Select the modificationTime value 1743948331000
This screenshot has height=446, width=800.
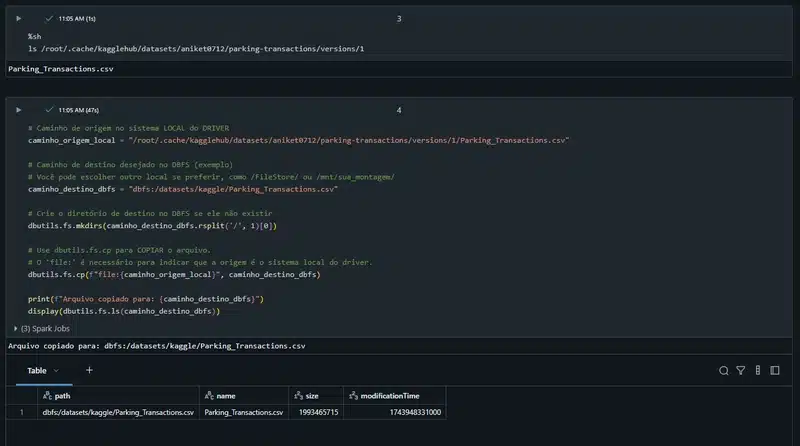tap(415, 412)
